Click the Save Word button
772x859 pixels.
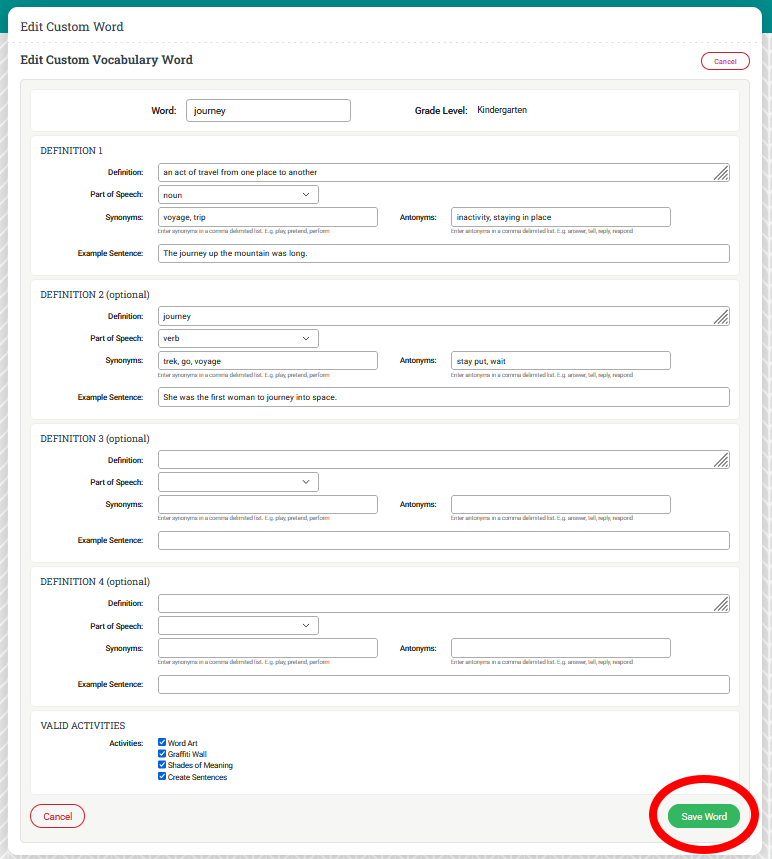tap(704, 816)
